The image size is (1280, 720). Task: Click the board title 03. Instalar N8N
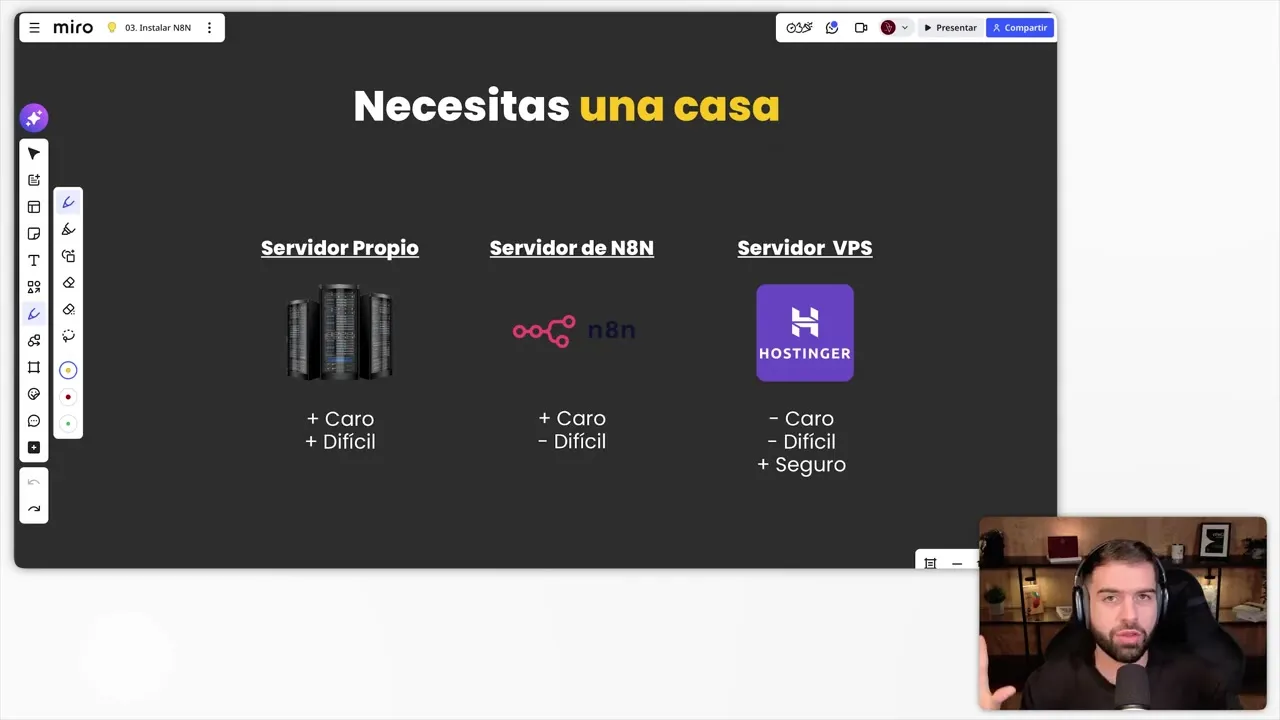(158, 28)
